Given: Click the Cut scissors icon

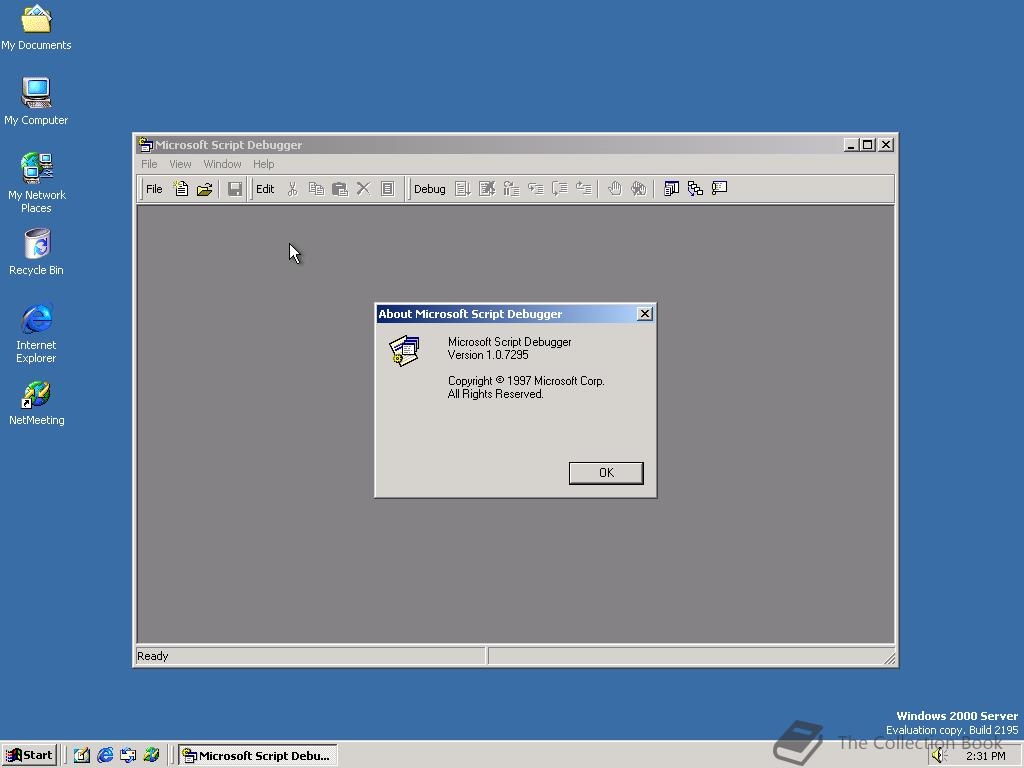Looking at the screenshot, I should point(293,189).
